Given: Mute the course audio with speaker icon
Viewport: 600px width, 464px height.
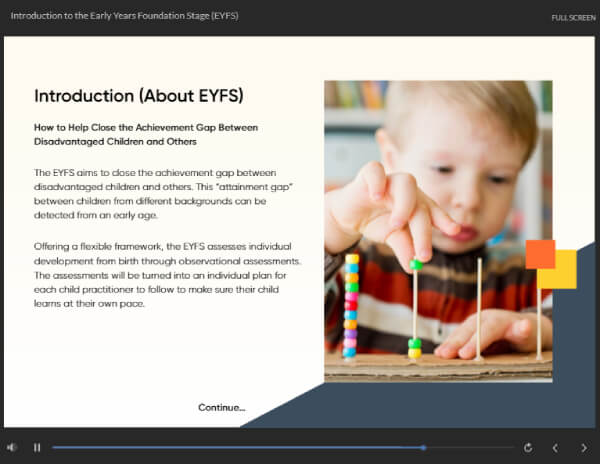Looking at the screenshot, I should point(11,447).
